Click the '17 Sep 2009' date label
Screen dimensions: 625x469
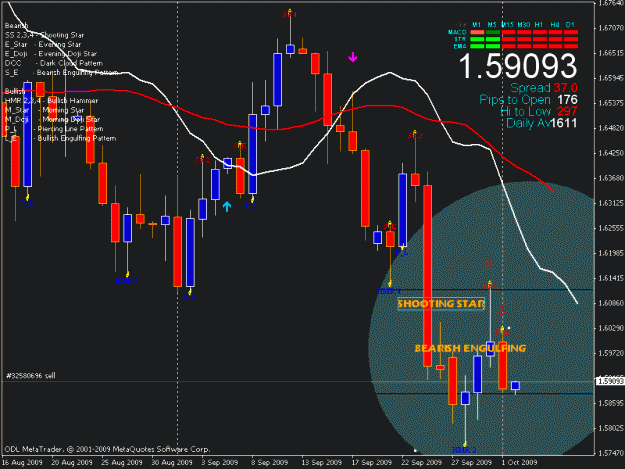click(371, 462)
